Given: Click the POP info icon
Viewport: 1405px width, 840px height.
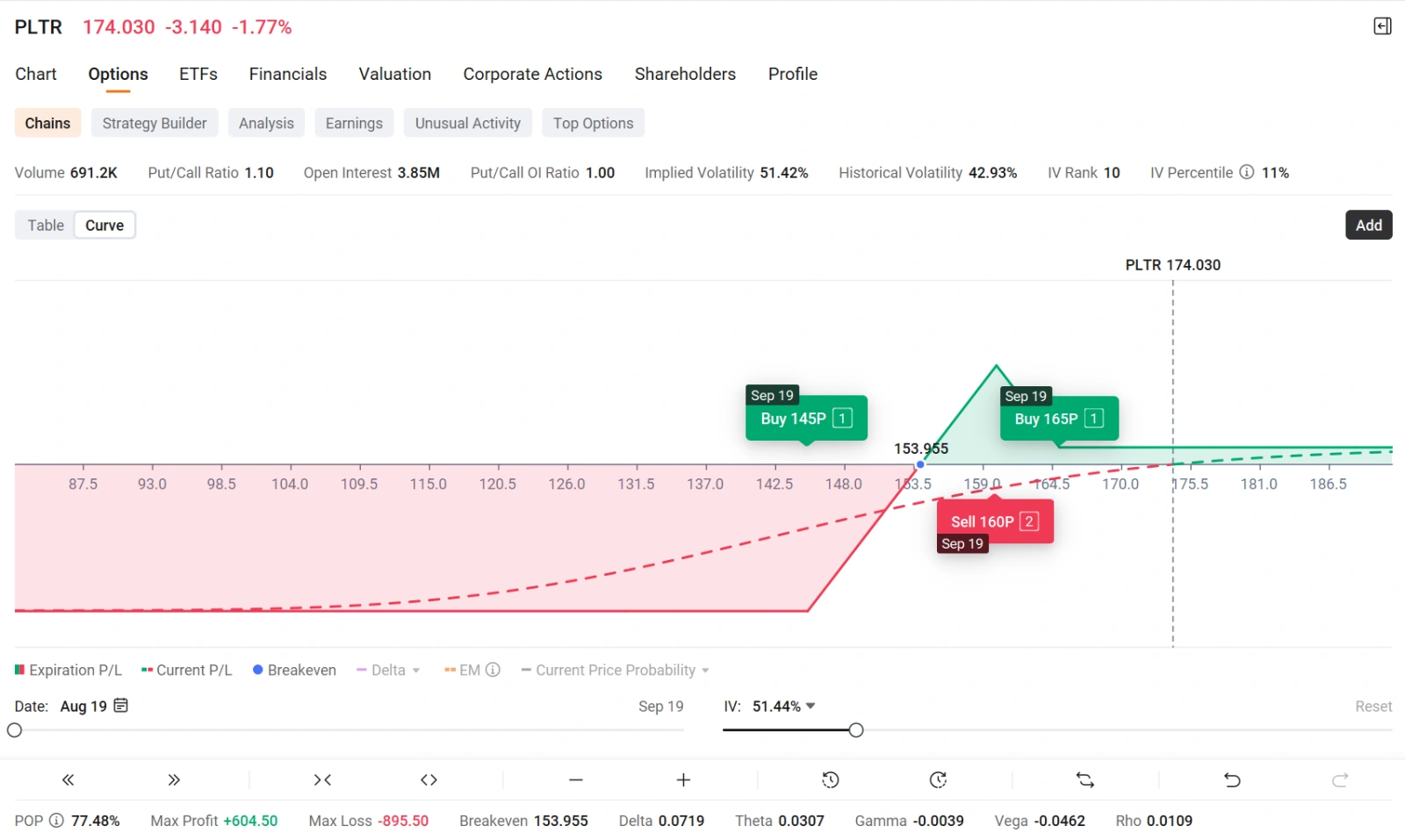Looking at the screenshot, I should [56, 821].
